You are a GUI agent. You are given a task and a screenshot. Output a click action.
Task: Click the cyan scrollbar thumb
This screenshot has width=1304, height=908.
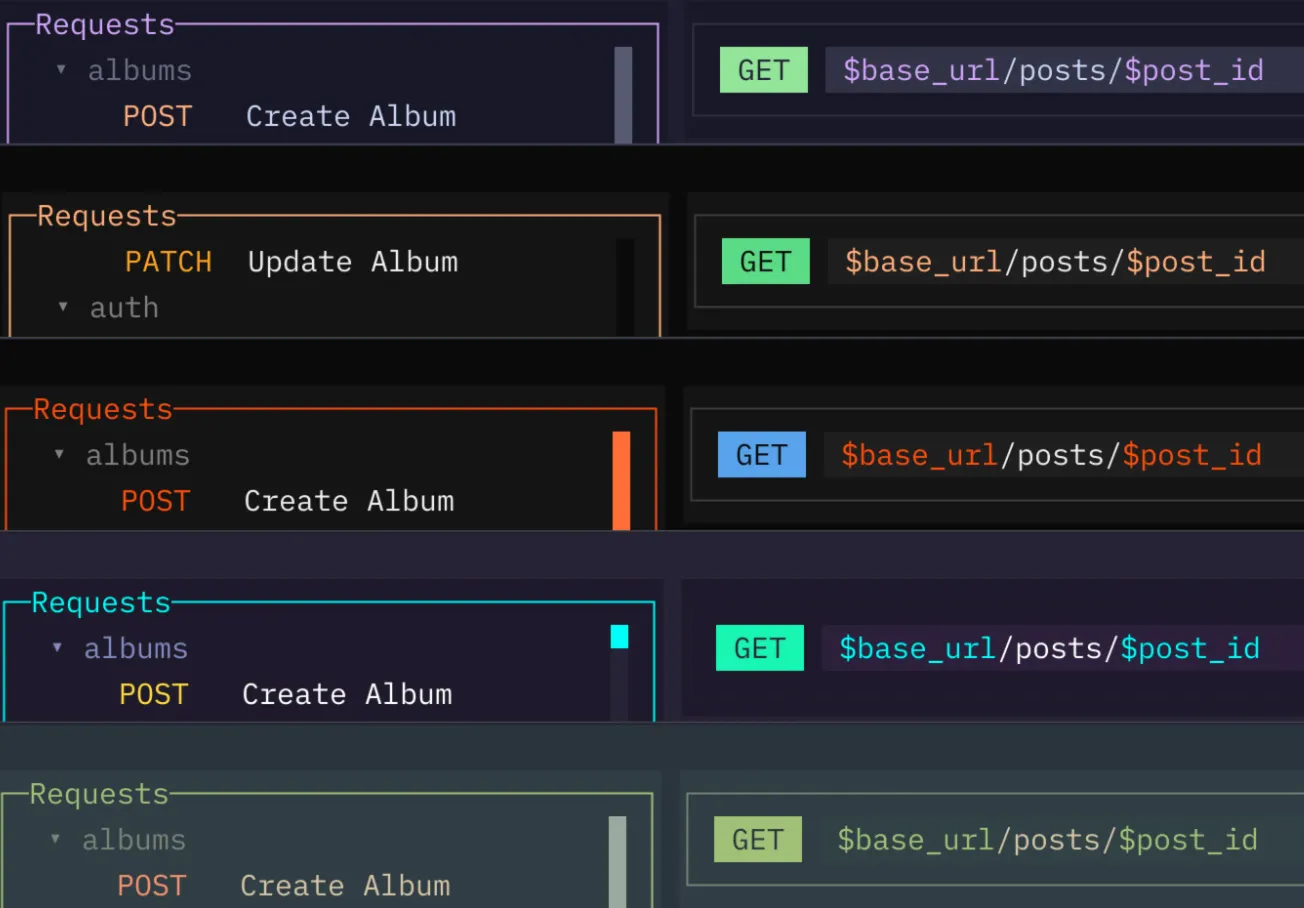pos(619,636)
